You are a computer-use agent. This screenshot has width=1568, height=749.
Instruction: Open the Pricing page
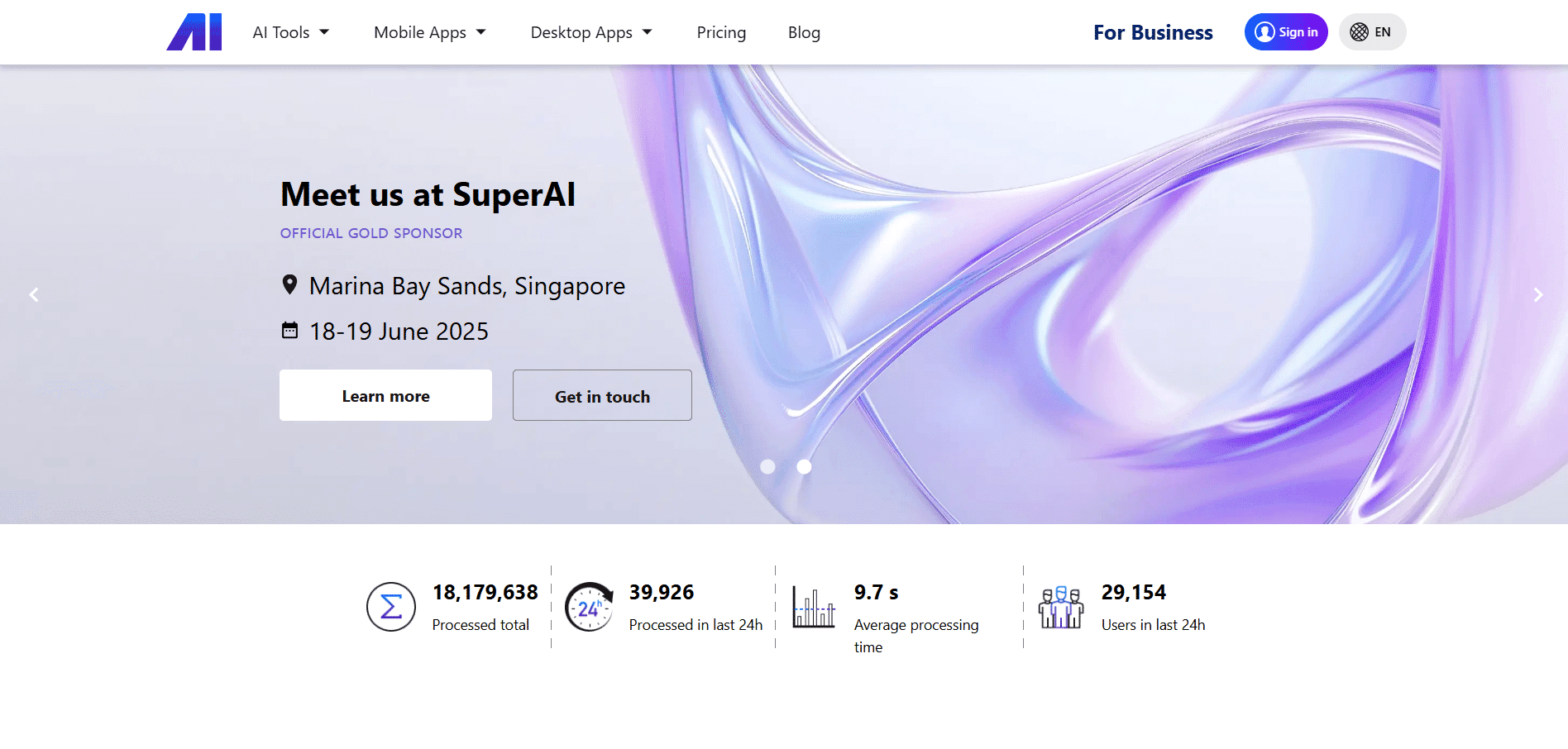[721, 32]
